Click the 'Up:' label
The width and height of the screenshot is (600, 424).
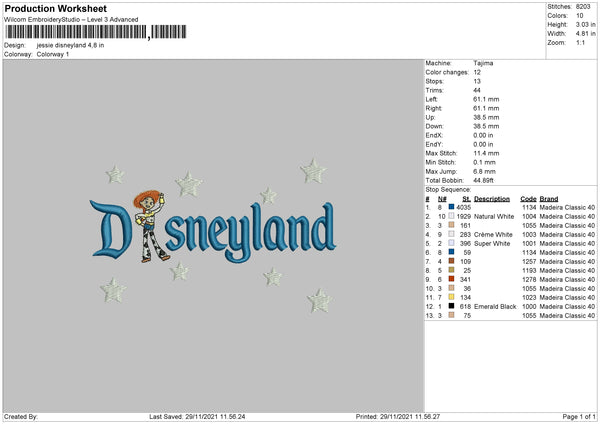coord(430,117)
